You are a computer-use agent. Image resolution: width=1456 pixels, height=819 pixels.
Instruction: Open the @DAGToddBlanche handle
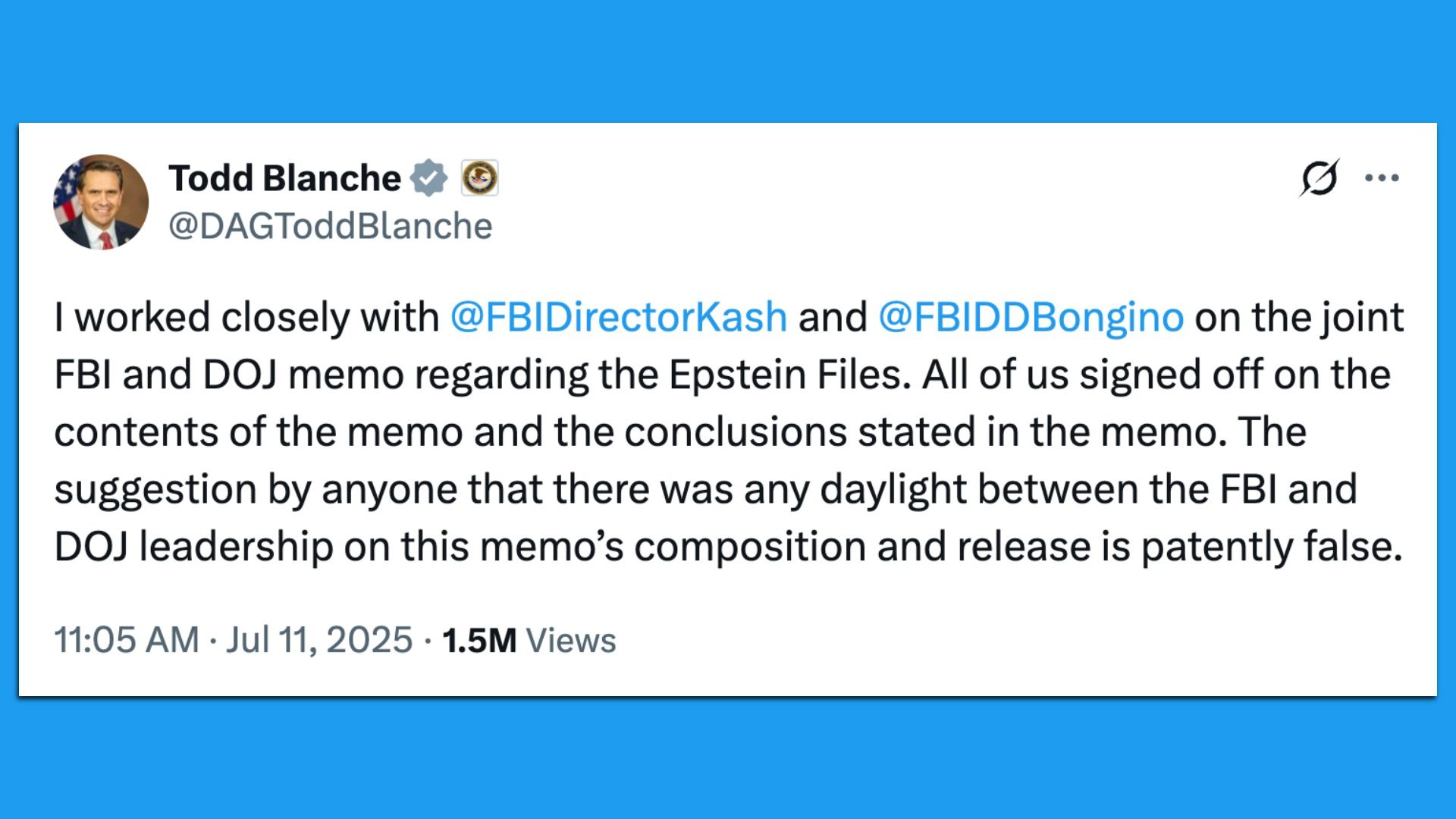[x=330, y=226]
